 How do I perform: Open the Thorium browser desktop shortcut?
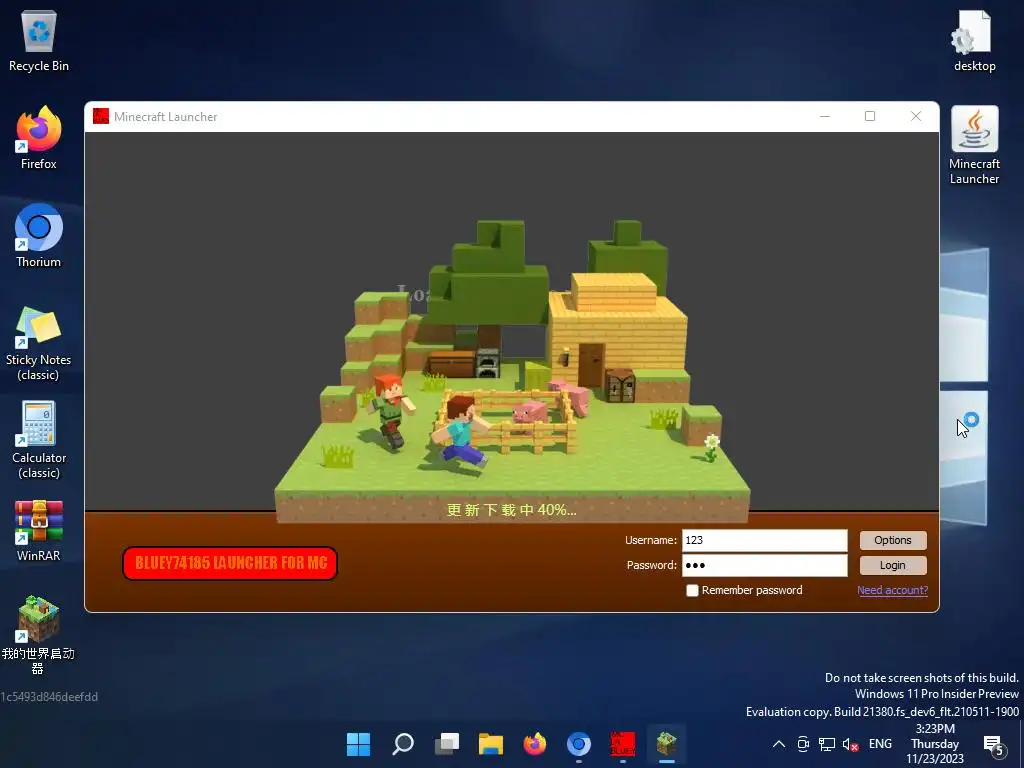[39, 236]
